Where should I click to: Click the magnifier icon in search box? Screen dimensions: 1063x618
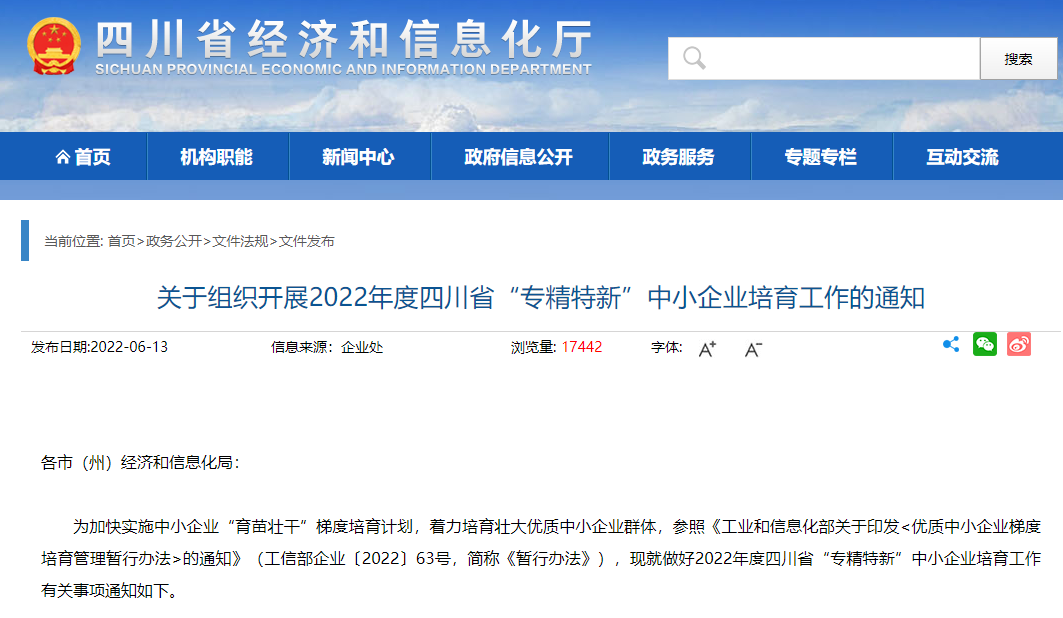point(694,59)
